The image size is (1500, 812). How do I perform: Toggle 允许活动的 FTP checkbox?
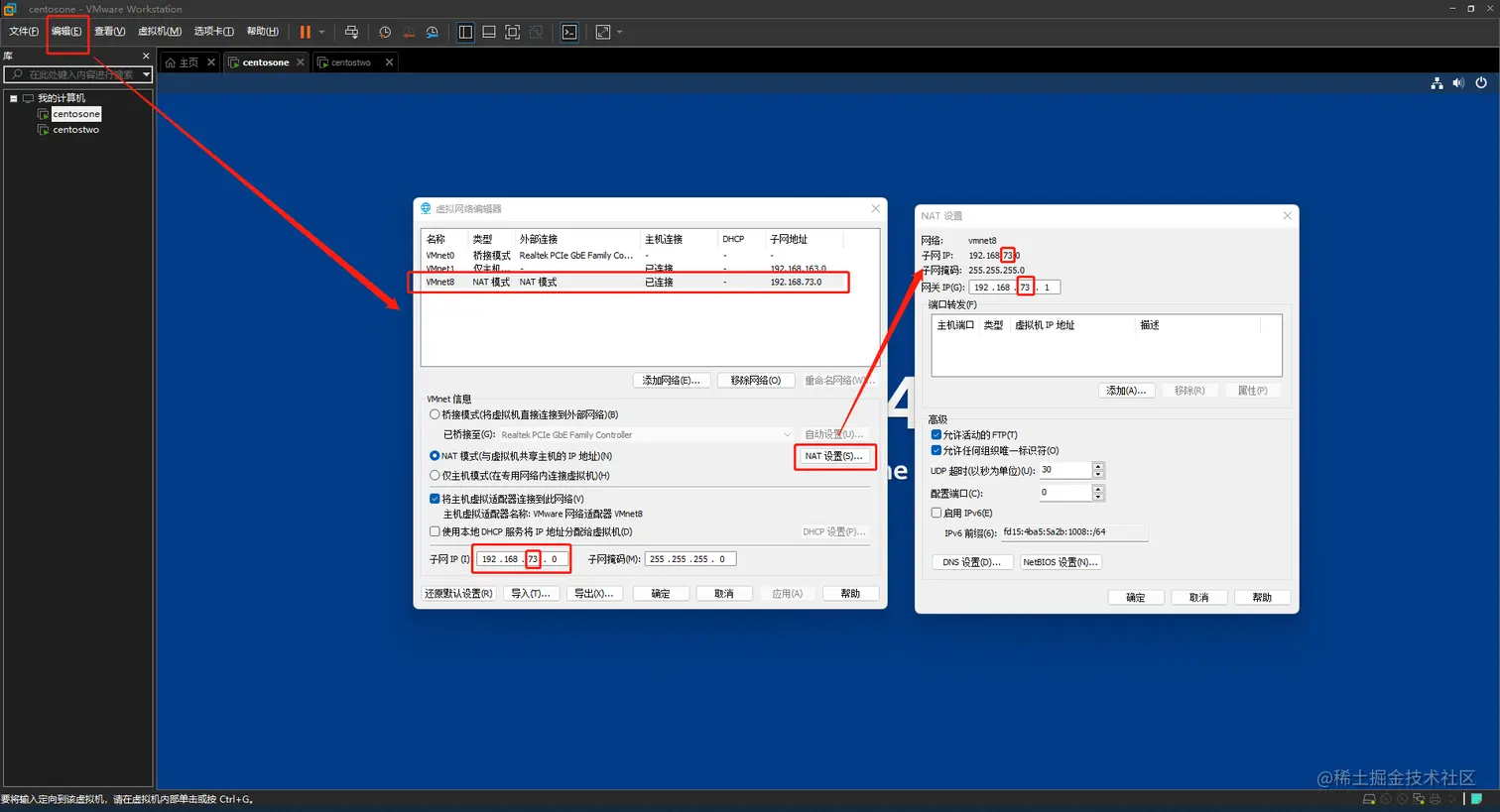point(937,434)
